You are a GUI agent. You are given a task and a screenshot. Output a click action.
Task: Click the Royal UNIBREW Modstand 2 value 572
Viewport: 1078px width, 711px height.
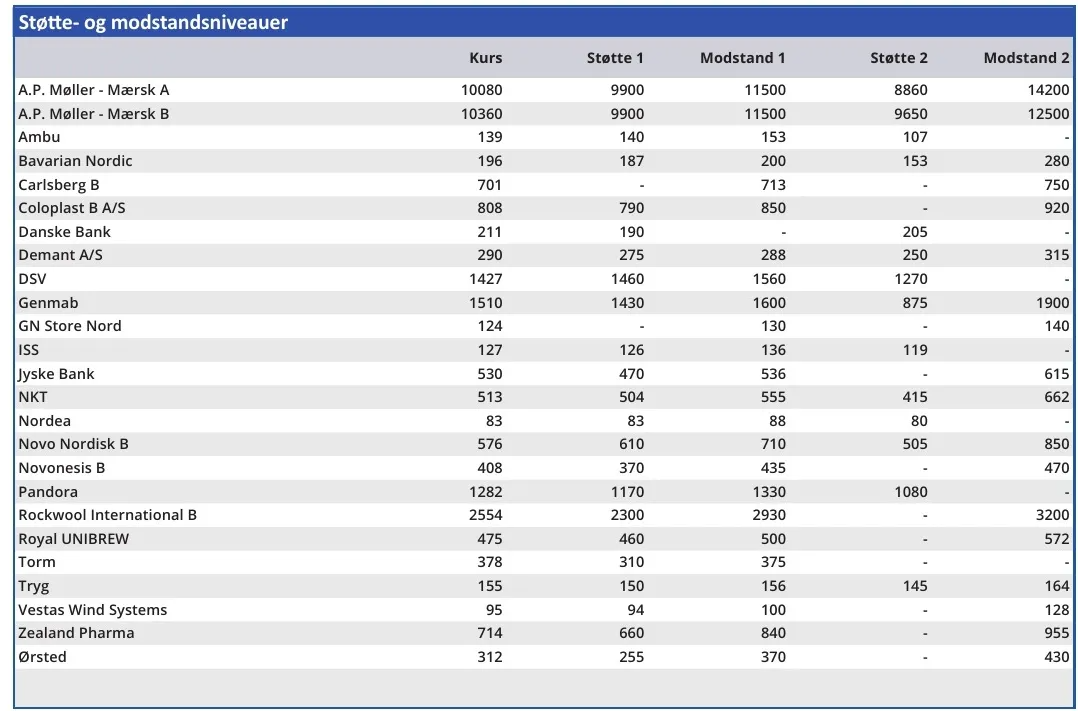[1055, 539]
